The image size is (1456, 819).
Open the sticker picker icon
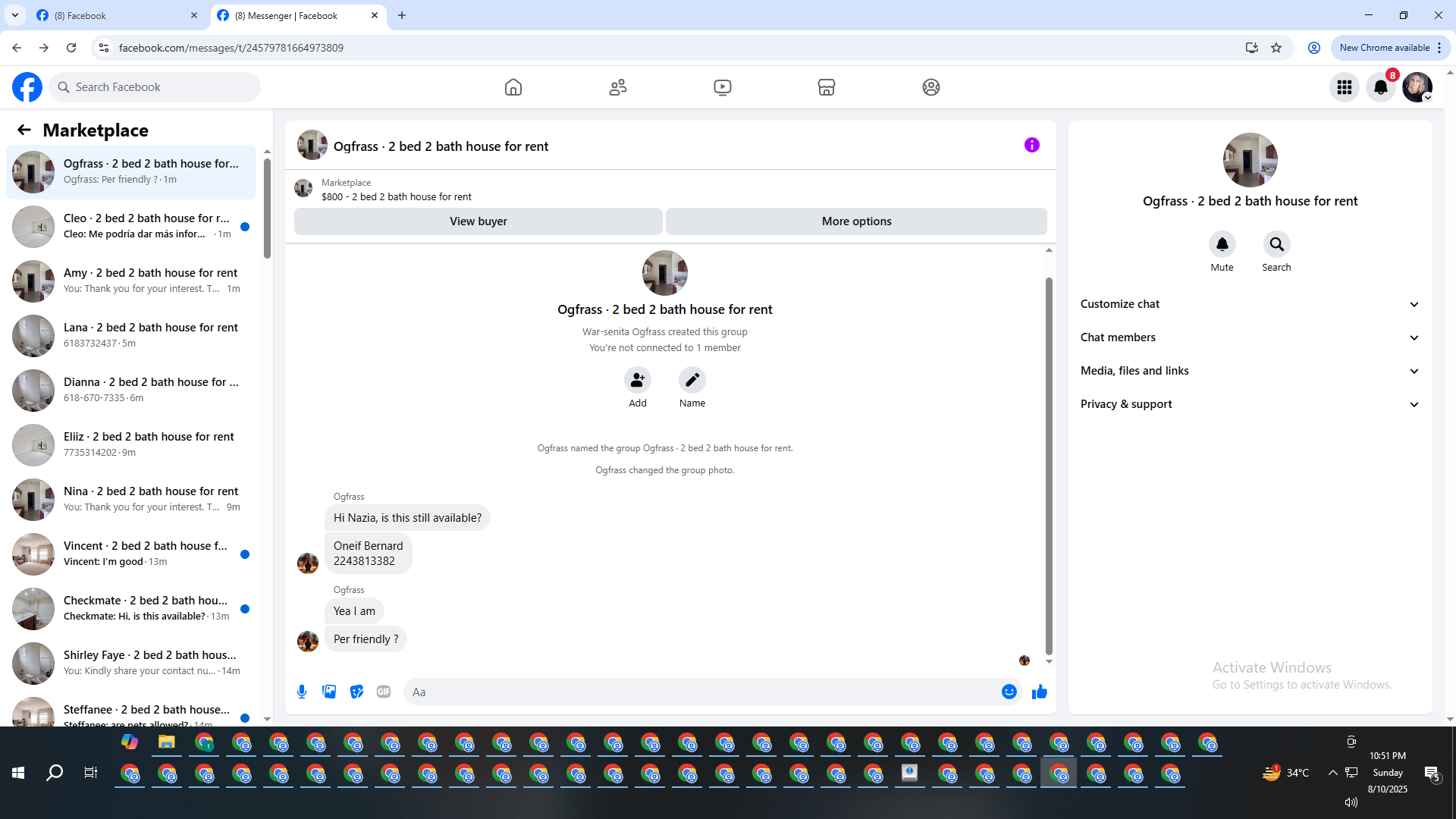point(356,692)
